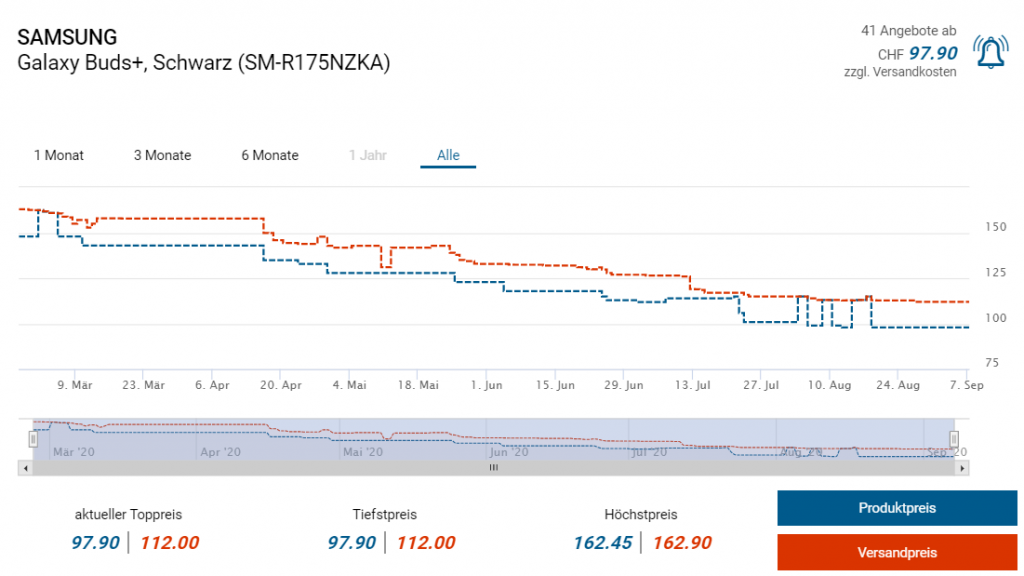Toggle the Versandpreis series button

pos(897,552)
